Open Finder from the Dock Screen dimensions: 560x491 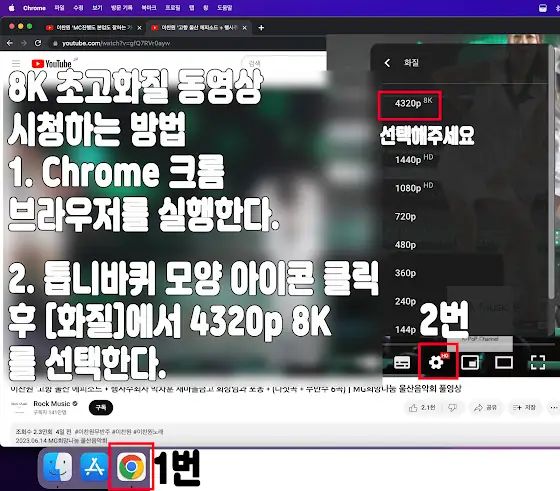coord(58,467)
